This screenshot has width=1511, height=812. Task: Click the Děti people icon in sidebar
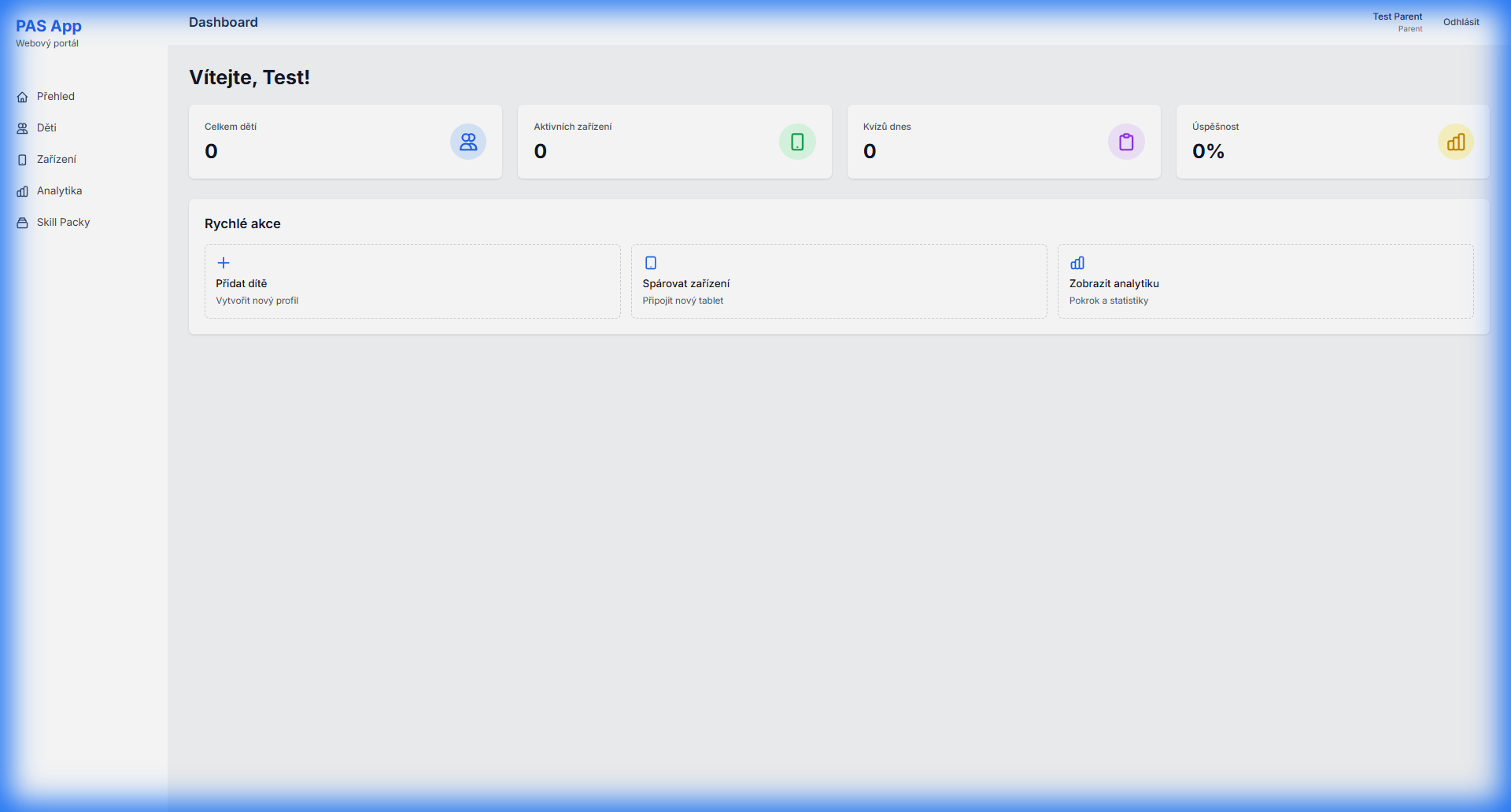22,128
